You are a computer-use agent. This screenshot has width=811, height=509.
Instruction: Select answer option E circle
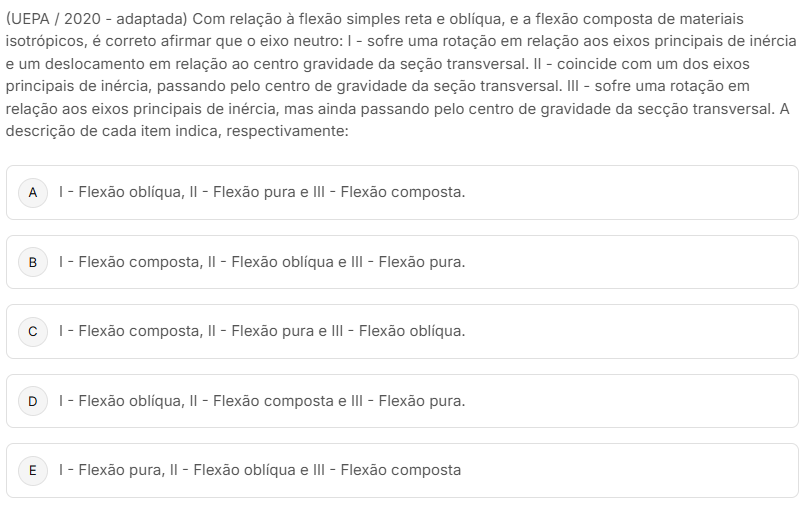[33, 470]
